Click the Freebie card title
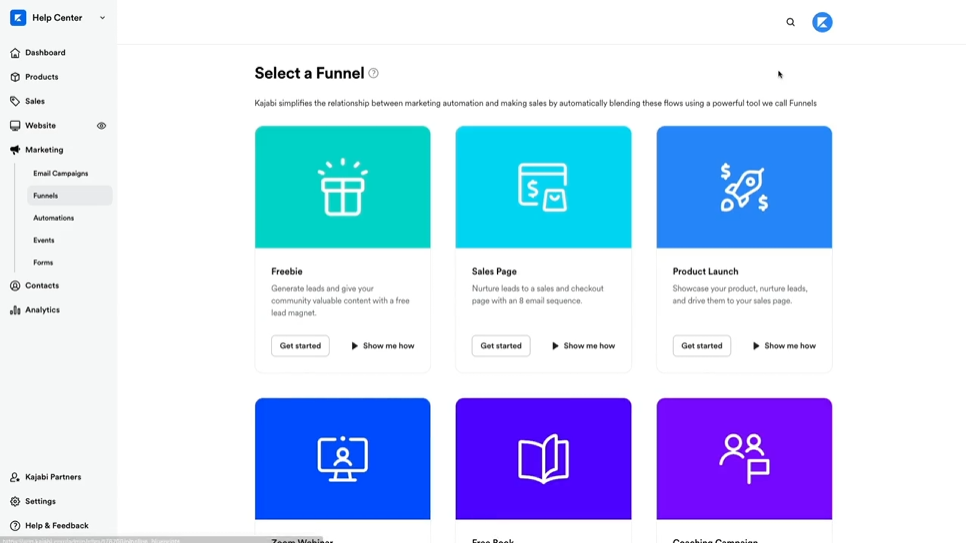966x543 pixels. [286, 271]
